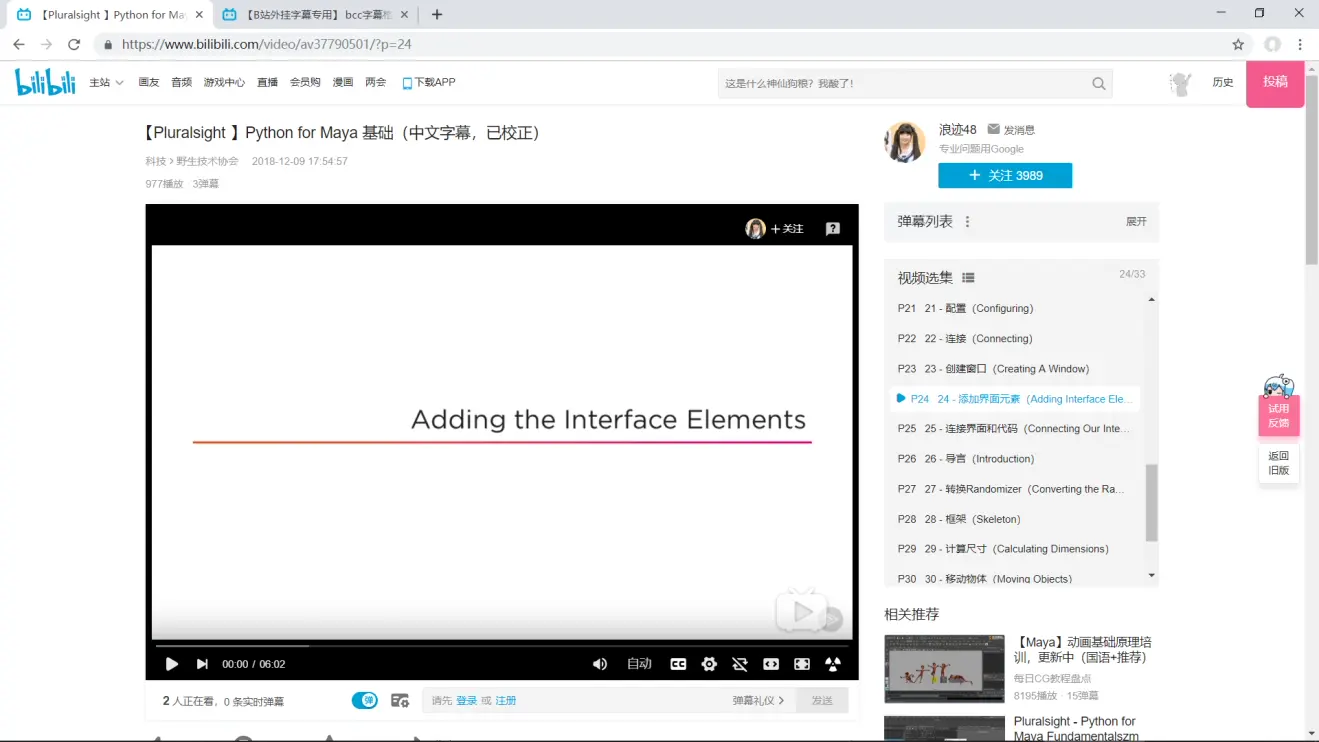Enter fullscreen mode in player

[802, 664]
